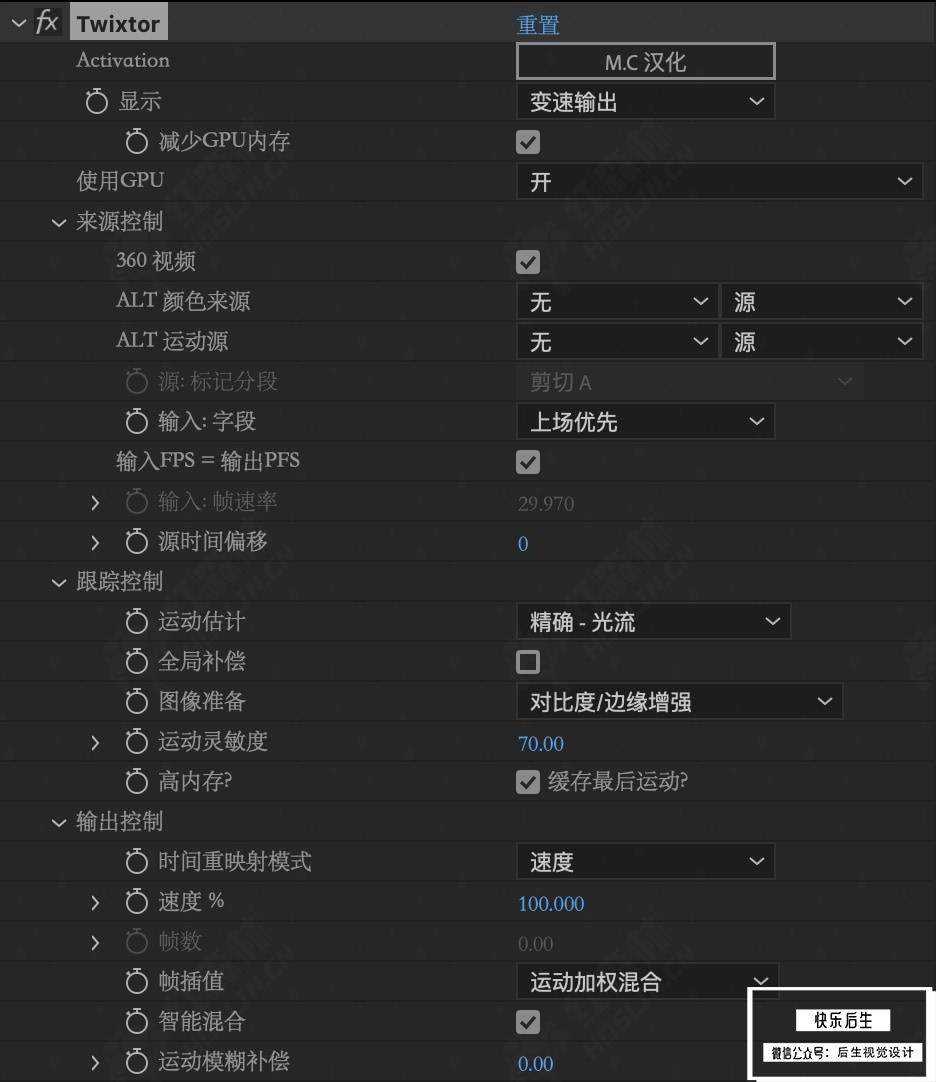Collapse the 来源控制 section
Image resolution: width=936 pixels, height=1082 pixels.
pos(59,222)
